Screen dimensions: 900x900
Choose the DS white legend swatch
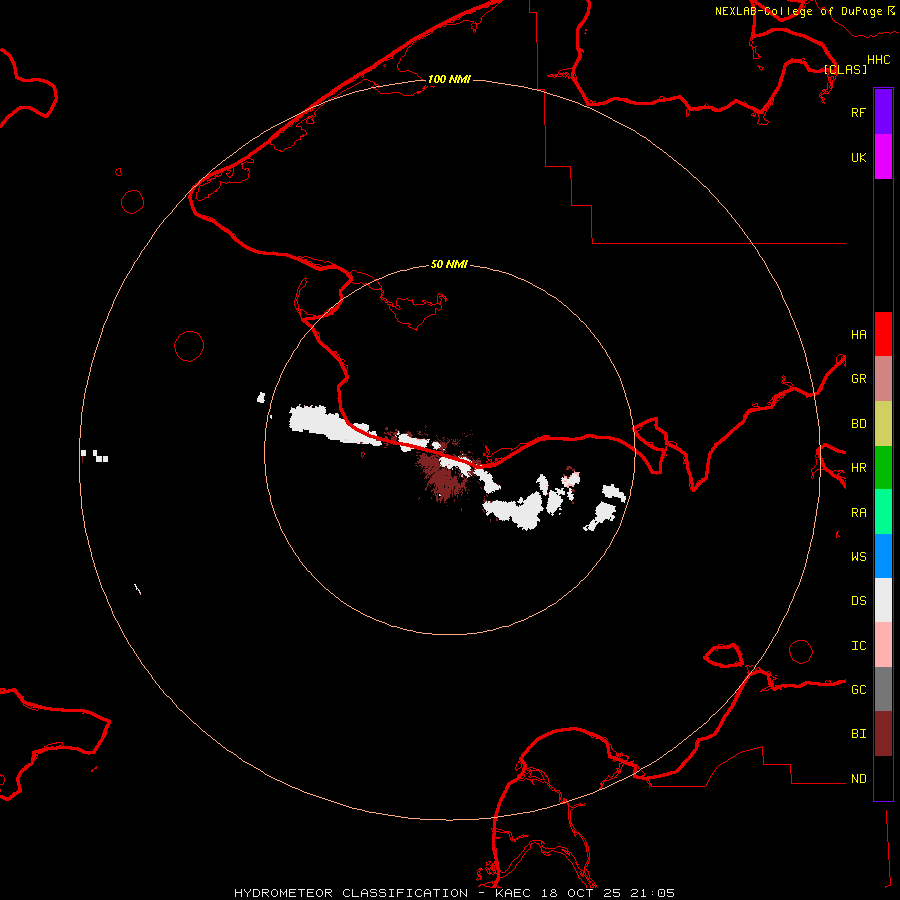point(883,600)
